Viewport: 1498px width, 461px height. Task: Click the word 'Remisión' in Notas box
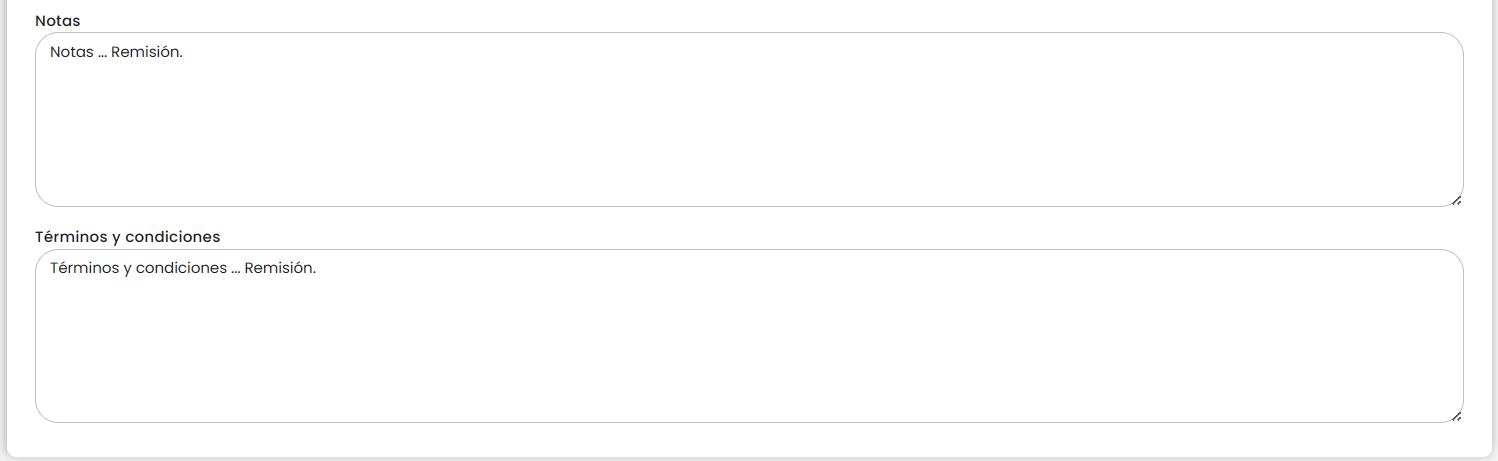coord(146,52)
